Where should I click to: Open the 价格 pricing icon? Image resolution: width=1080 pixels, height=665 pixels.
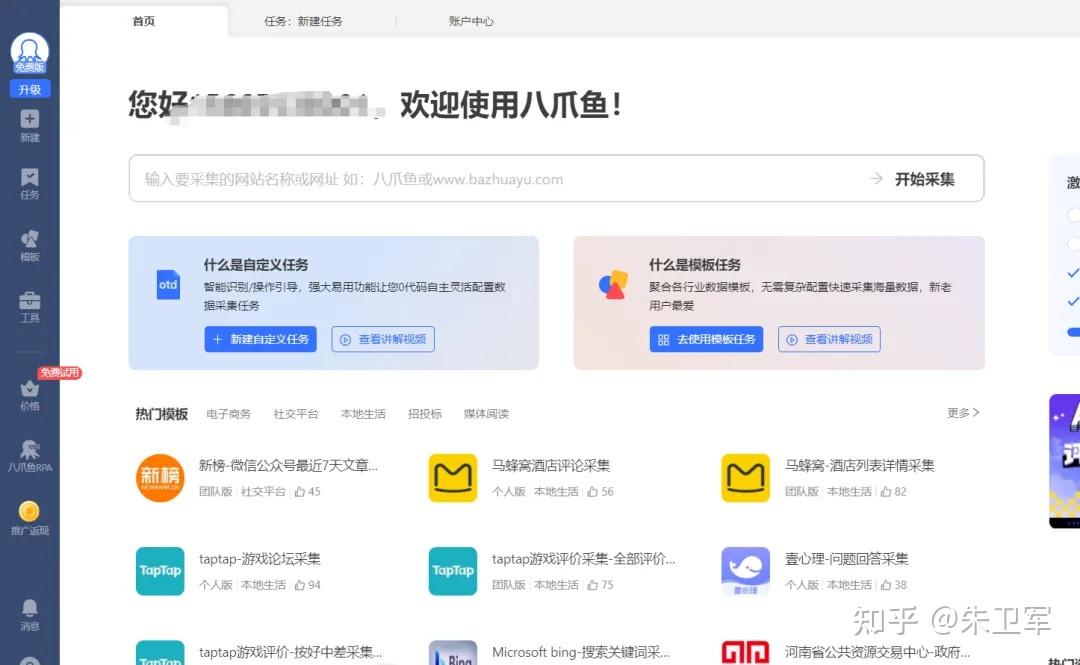pyautogui.click(x=29, y=390)
